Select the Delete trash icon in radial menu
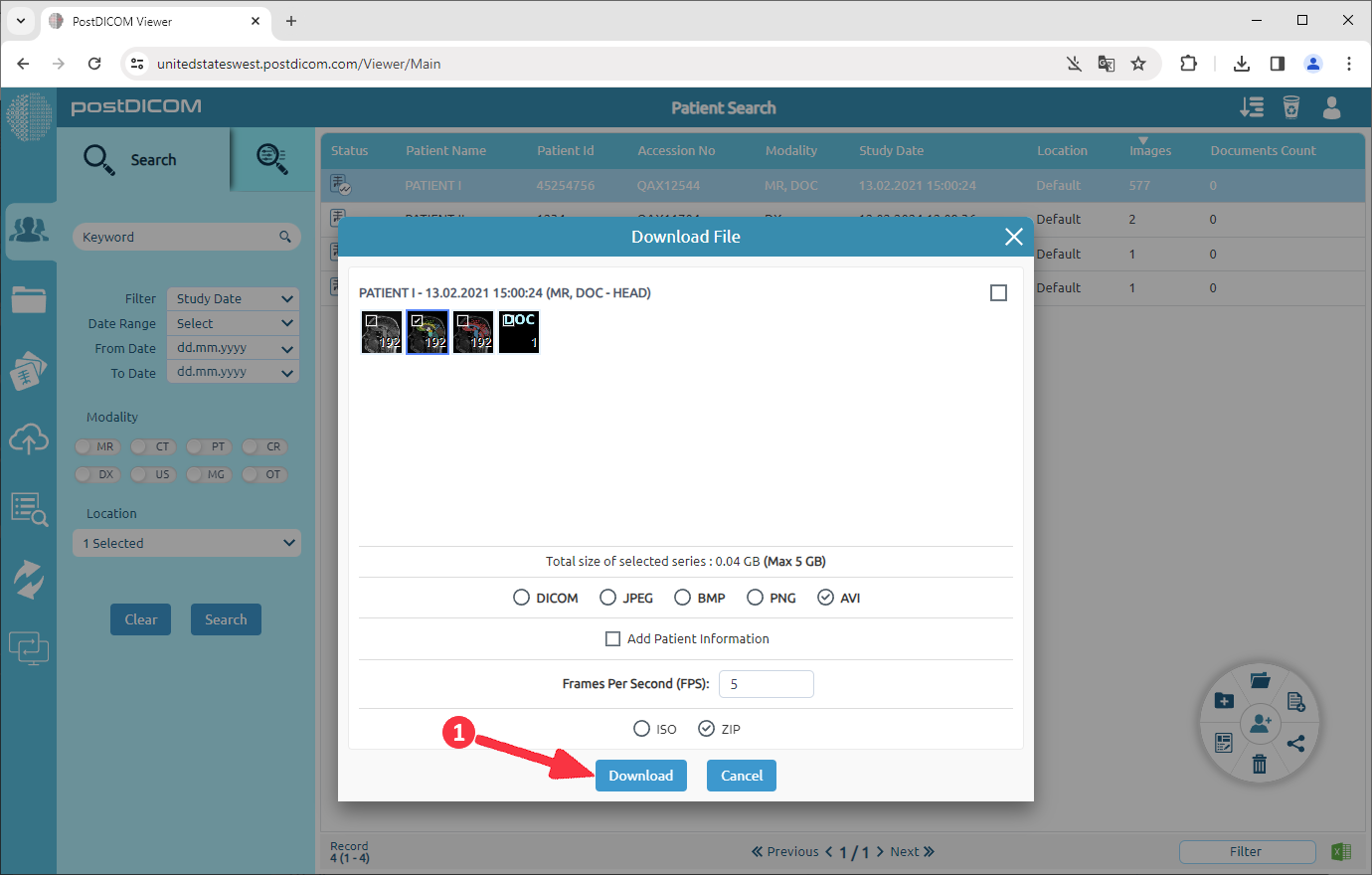 pyautogui.click(x=1260, y=765)
